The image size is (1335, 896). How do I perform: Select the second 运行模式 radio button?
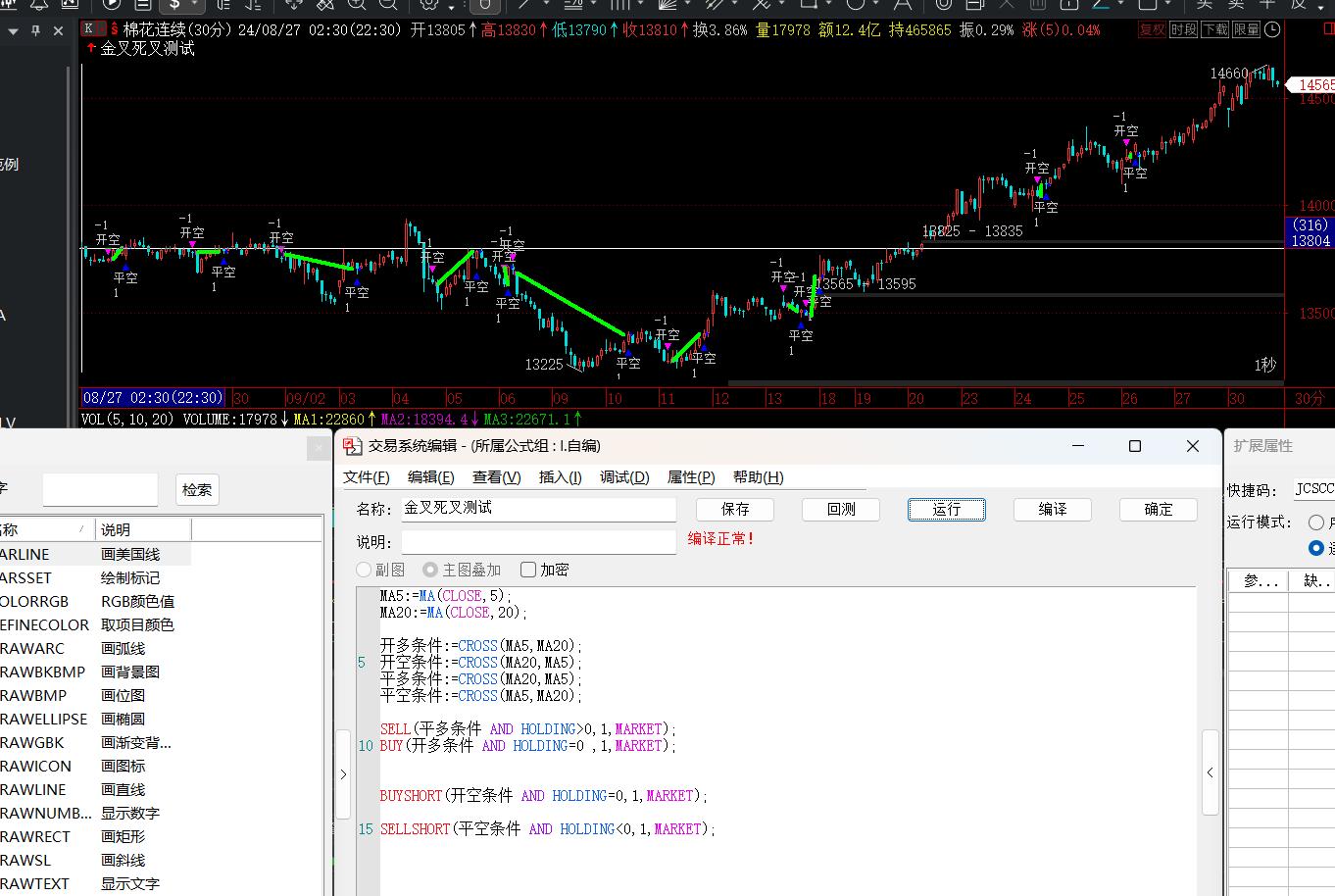click(x=1316, y=548)
